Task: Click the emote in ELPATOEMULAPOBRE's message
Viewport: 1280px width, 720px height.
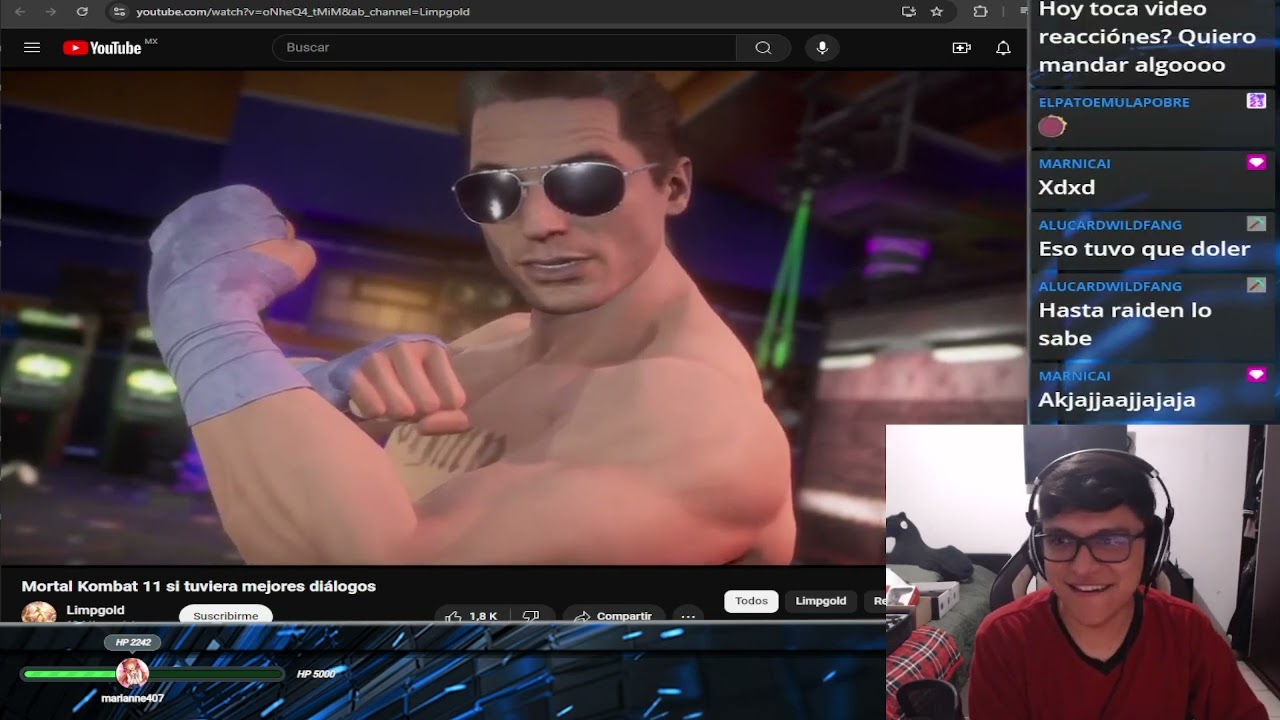Action: (x=1052, y=127)
